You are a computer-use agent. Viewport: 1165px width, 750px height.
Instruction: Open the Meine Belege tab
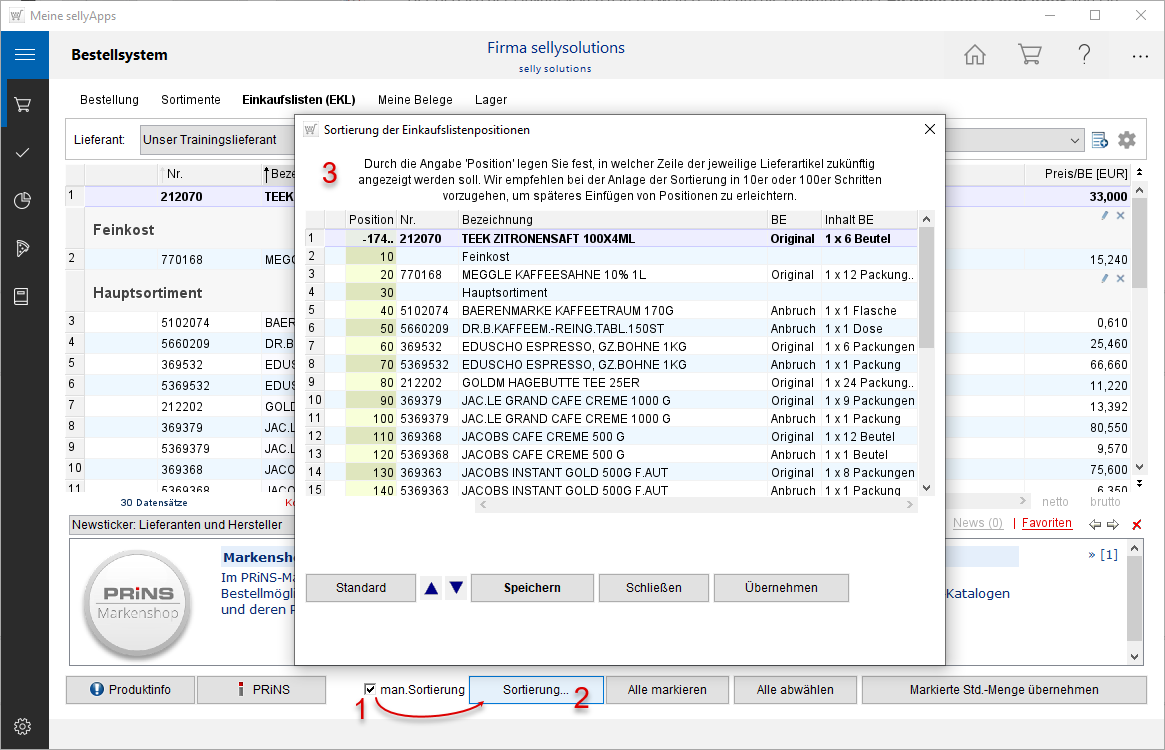click(415, 100)
